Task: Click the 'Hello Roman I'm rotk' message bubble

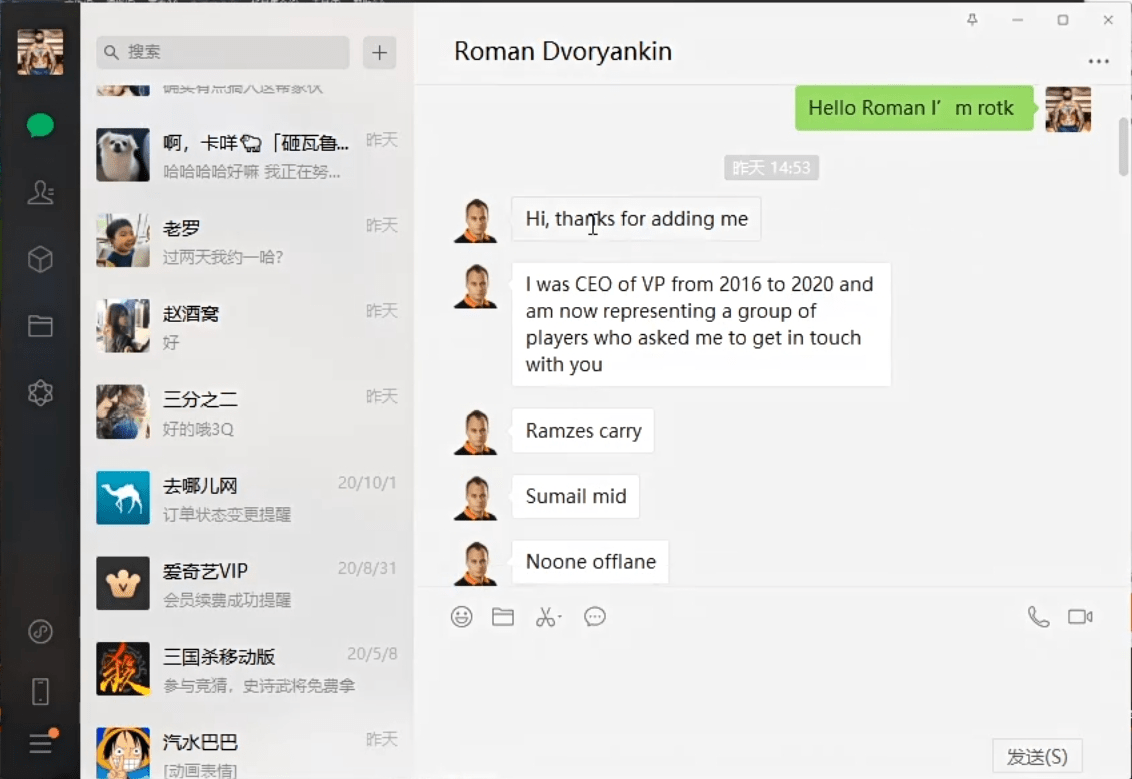Action: pos(913,108)
